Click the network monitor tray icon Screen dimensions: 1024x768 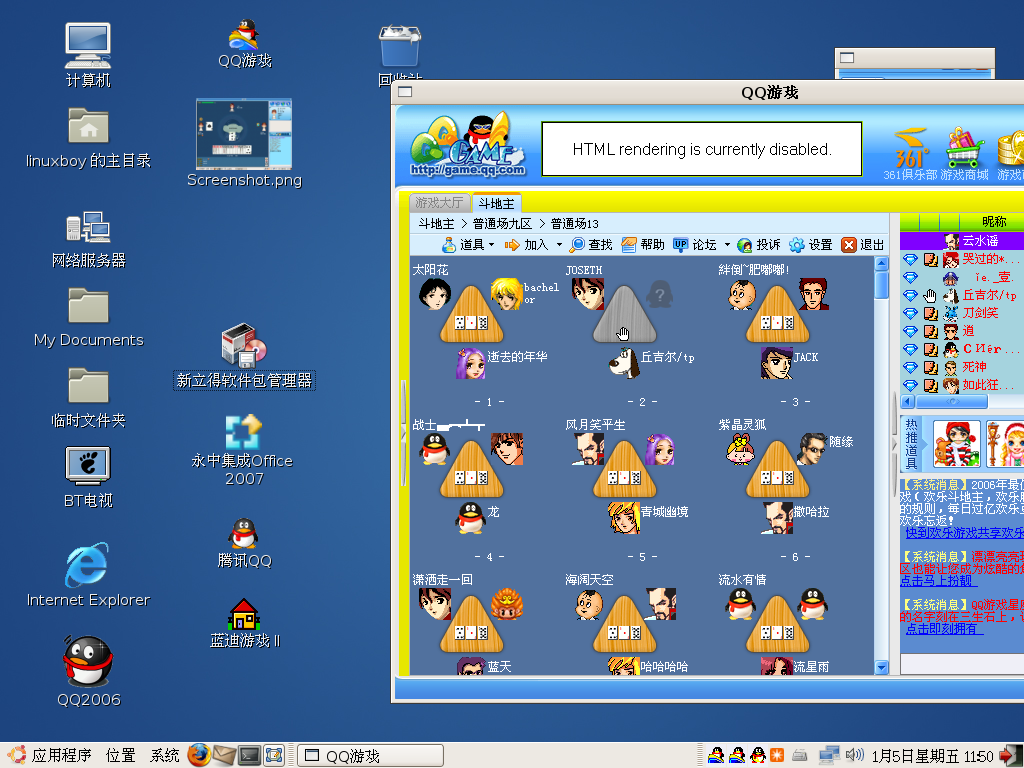pos(829,755)
